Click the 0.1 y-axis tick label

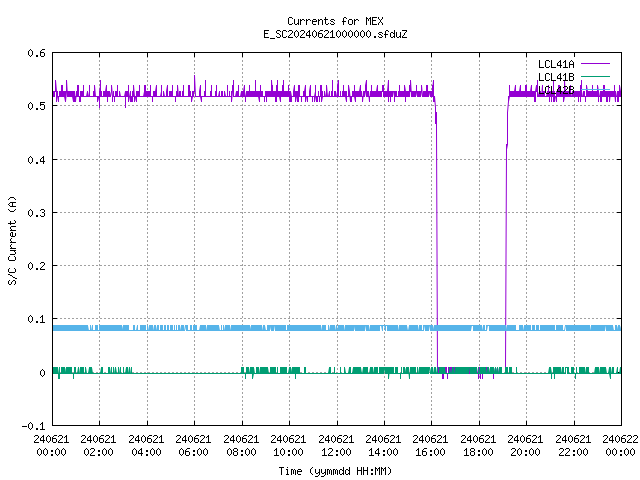(36, 319)
